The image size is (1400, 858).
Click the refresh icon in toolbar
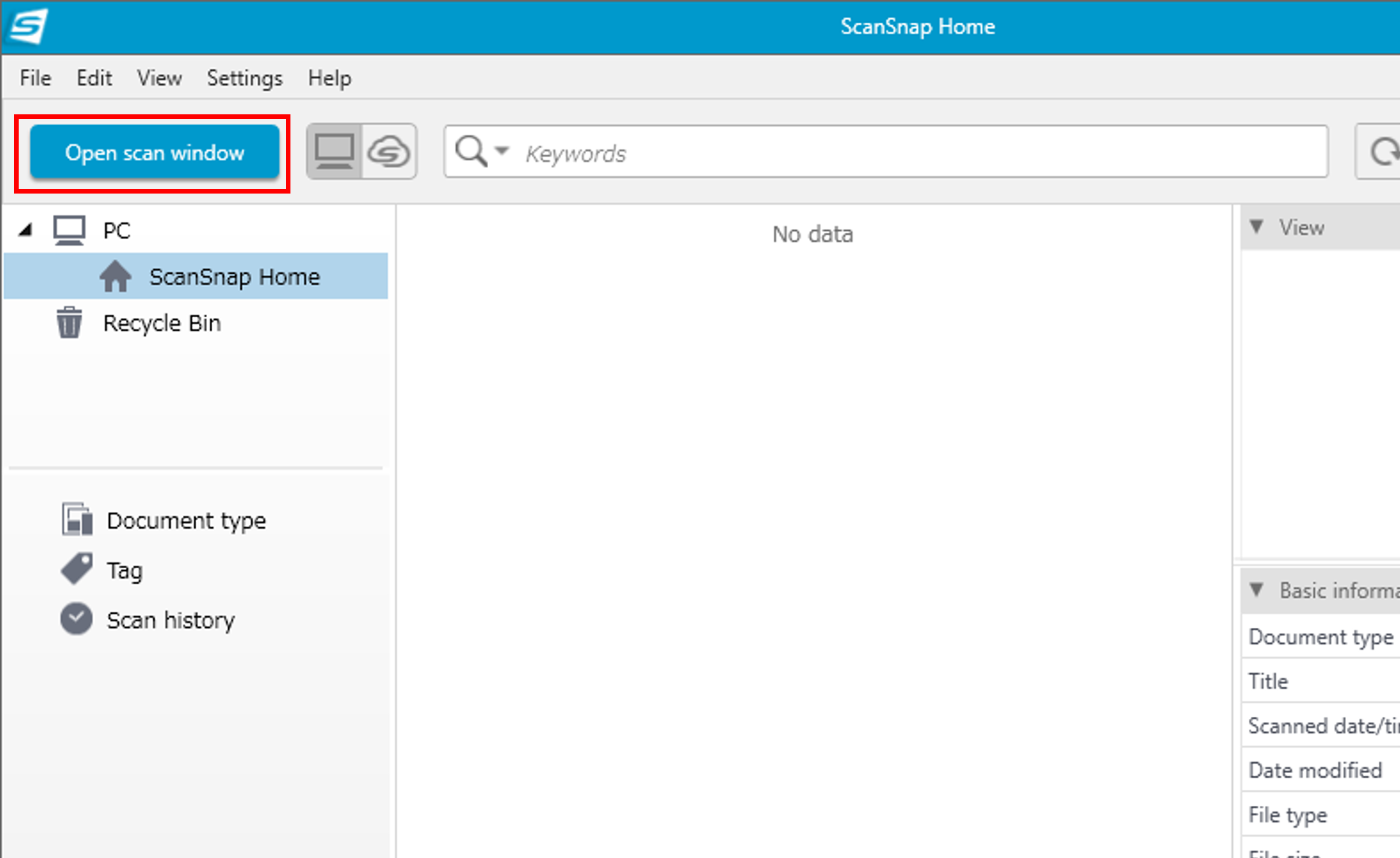click(x=1383, y=152)
